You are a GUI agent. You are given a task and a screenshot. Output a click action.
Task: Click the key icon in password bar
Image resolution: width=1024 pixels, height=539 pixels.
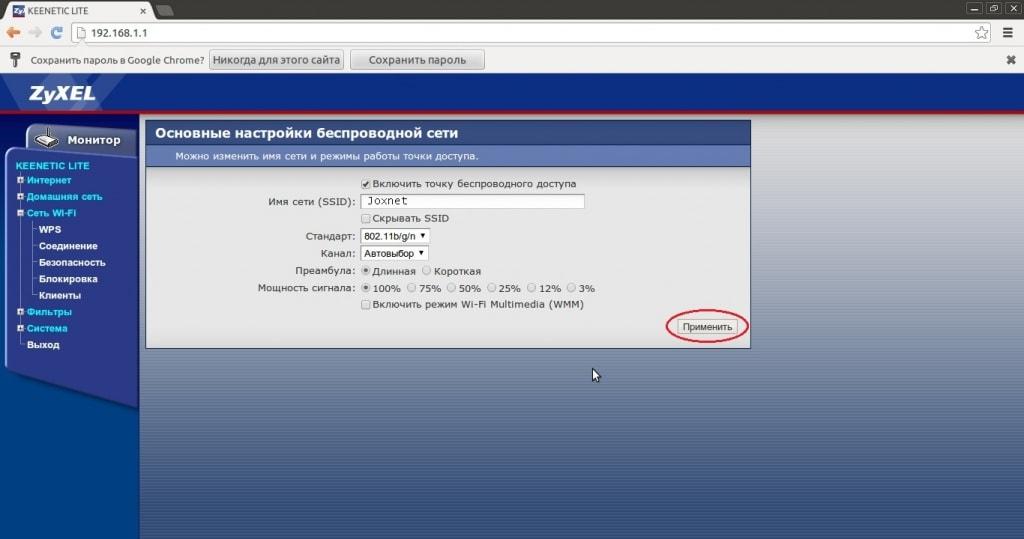click(16, 60)
